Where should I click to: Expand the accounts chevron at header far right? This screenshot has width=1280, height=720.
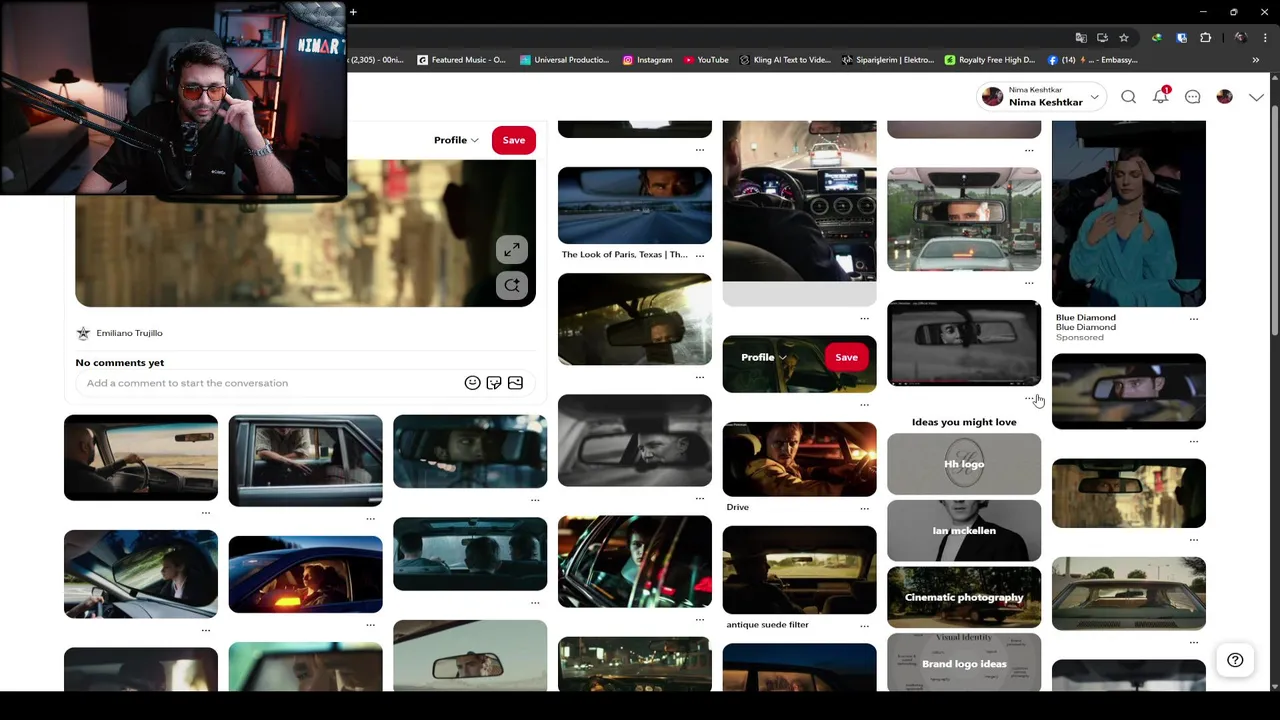[1256, 97]
